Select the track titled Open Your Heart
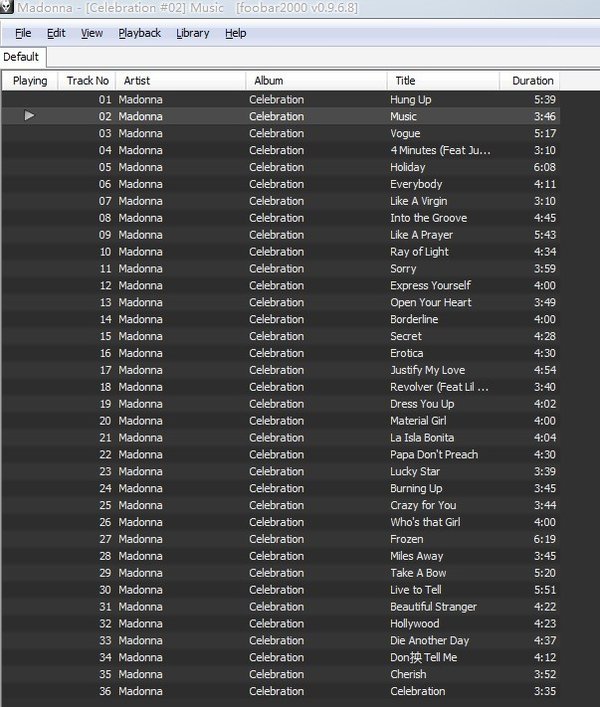 coord(281,302)
